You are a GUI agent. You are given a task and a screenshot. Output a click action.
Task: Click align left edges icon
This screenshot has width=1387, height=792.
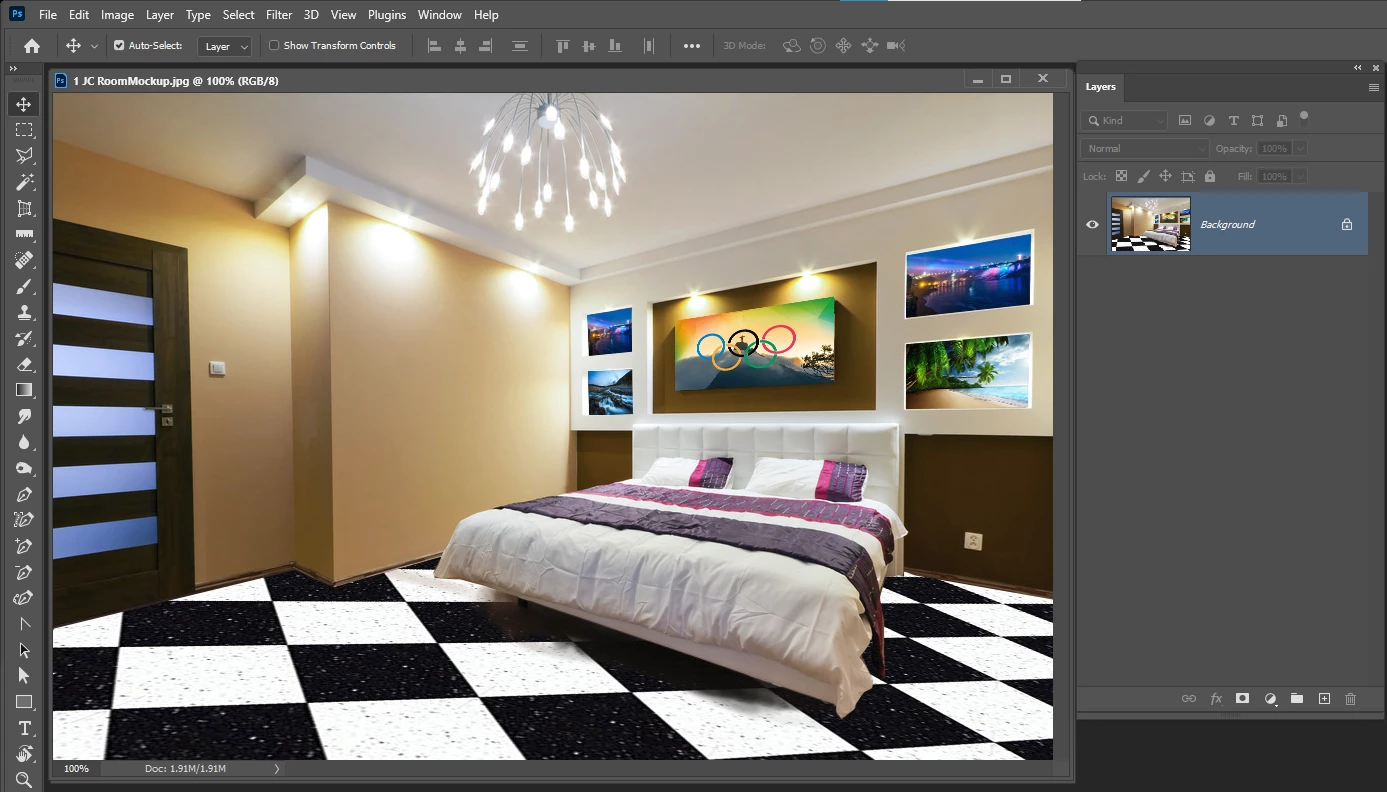[x=434, y=46]
